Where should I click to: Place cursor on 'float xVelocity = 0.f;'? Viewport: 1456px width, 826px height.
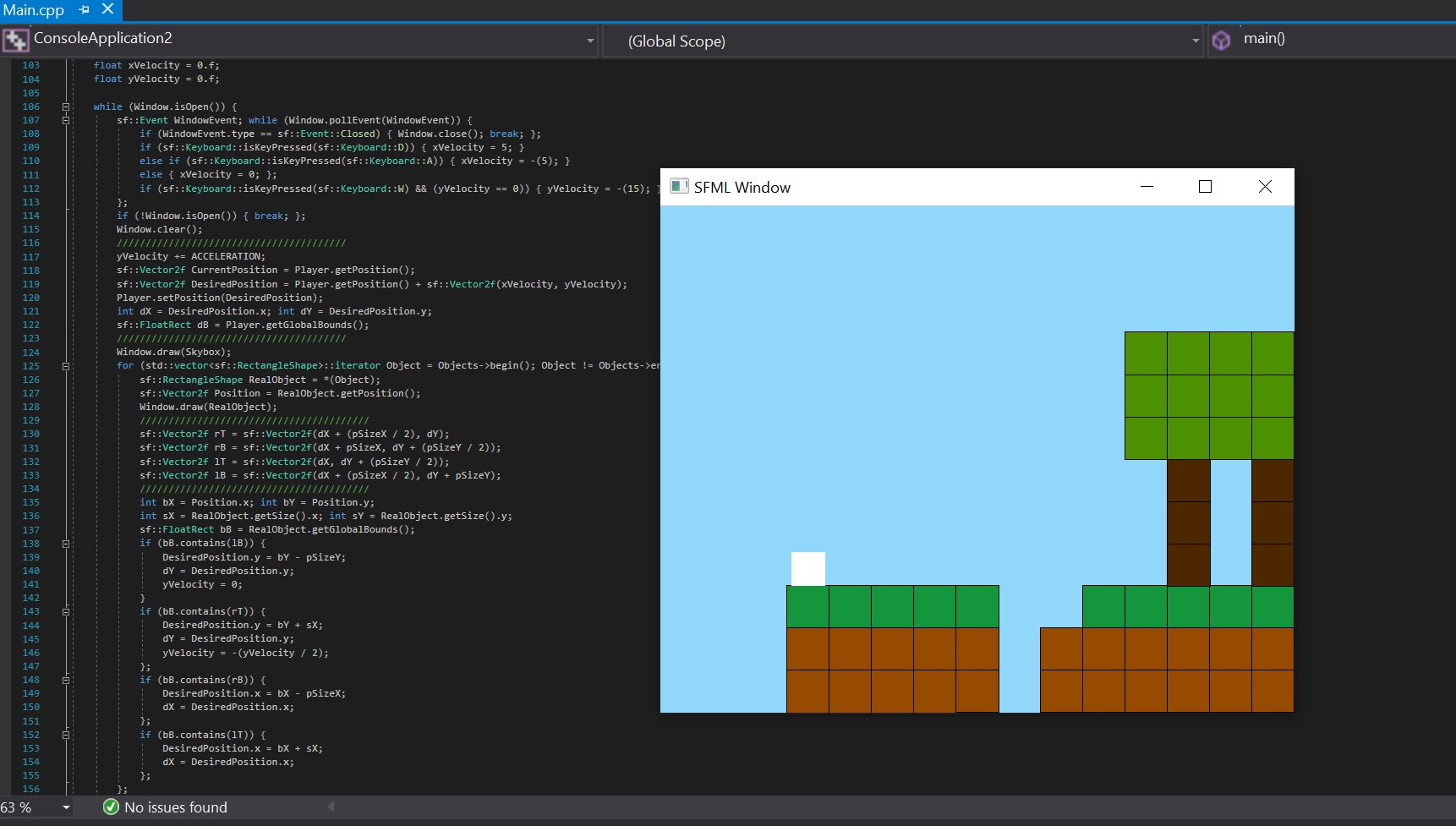156,65
